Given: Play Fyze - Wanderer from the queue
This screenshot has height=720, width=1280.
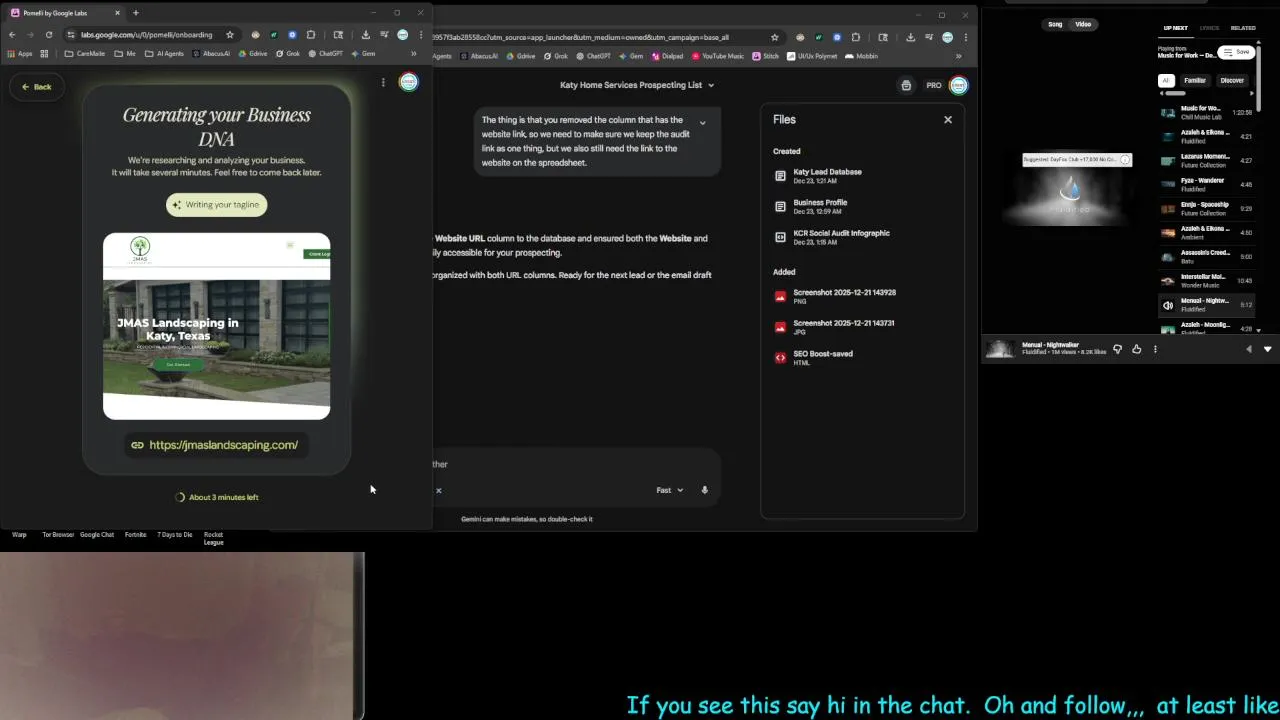Looking at the screenshot, I should coord(1207,184).
